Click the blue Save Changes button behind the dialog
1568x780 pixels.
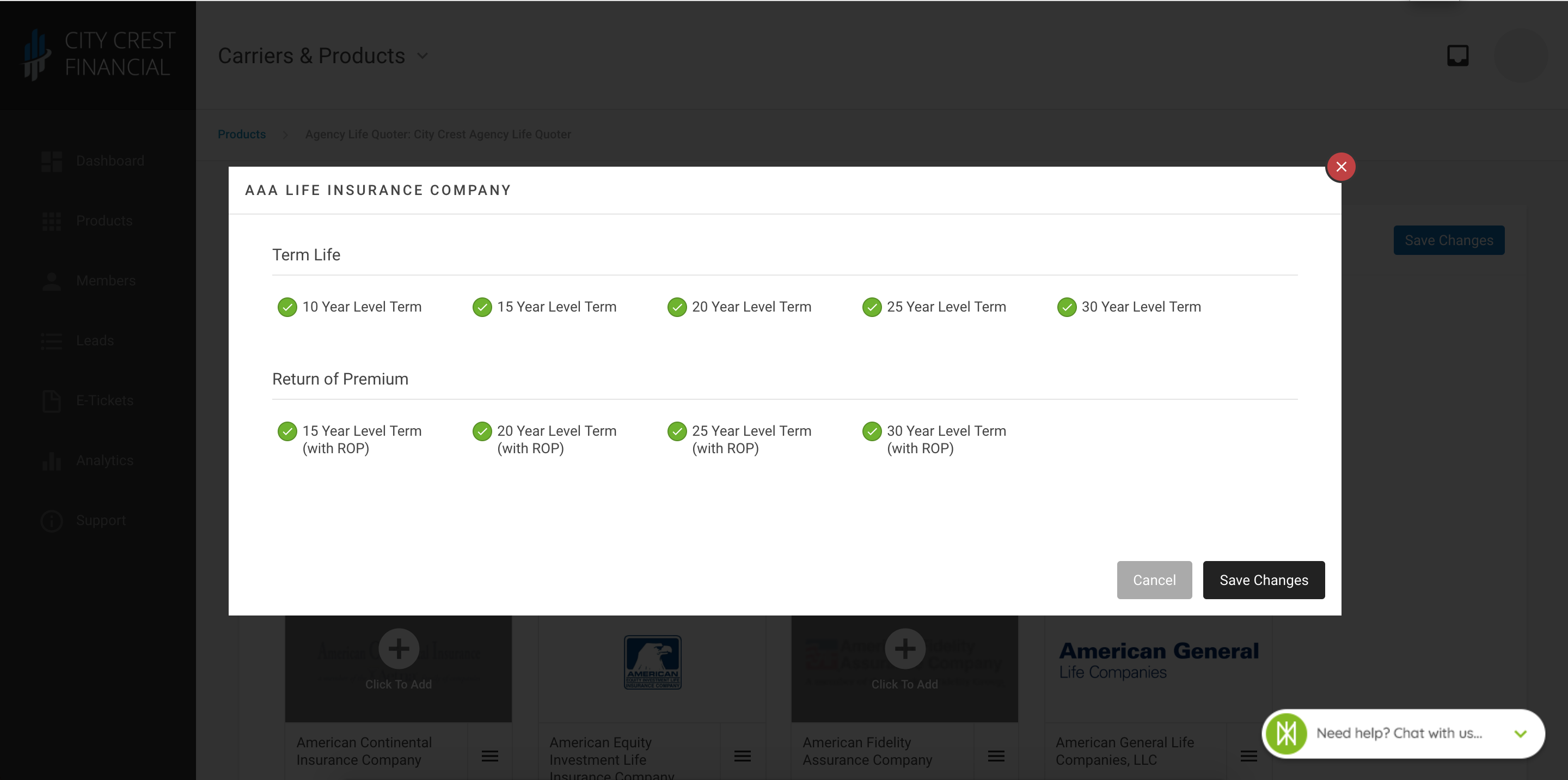click(x=1449, y=241)
